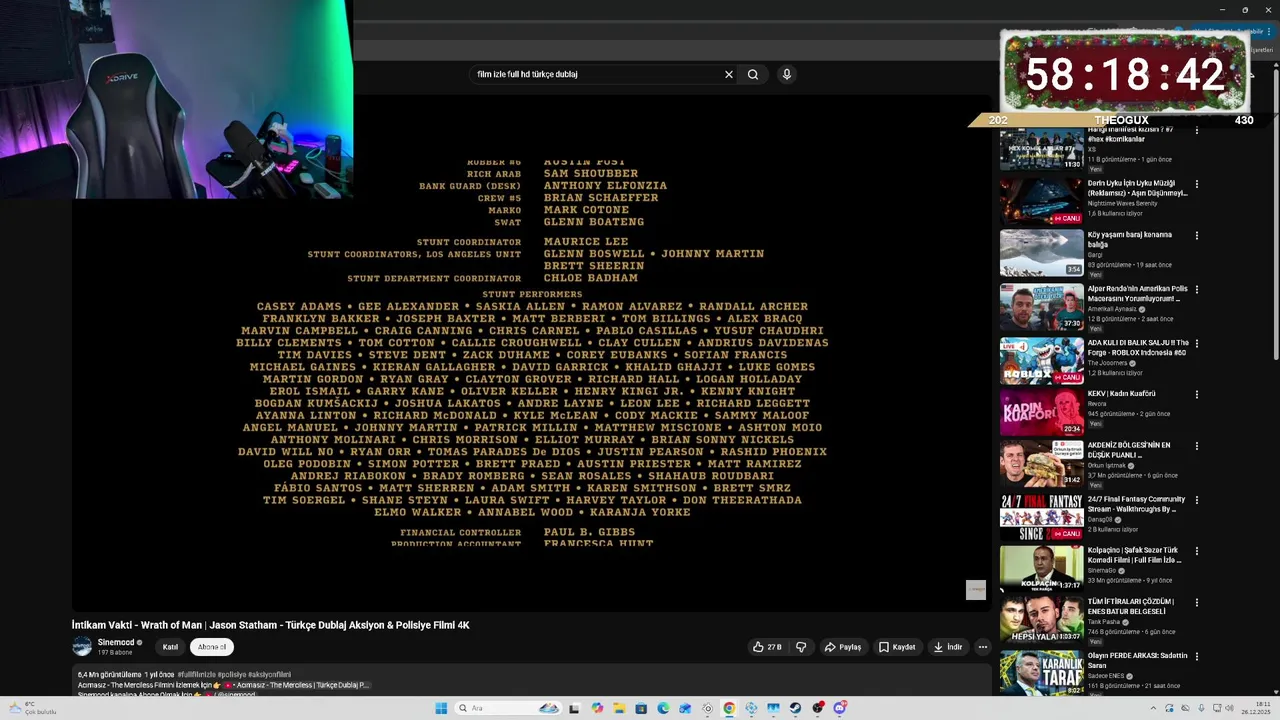Open 24/7 Final Fantasy thumbnail
Image resolution: width=1280 pixels, height=720 pixels.
pyautogui.click(x=1041, y=517)
